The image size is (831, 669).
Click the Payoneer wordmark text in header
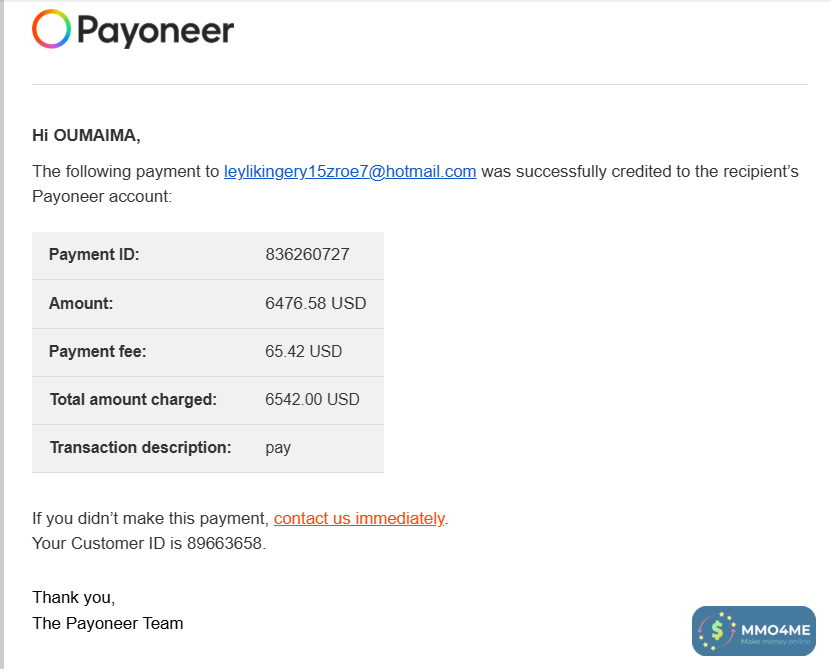point(155,31)
